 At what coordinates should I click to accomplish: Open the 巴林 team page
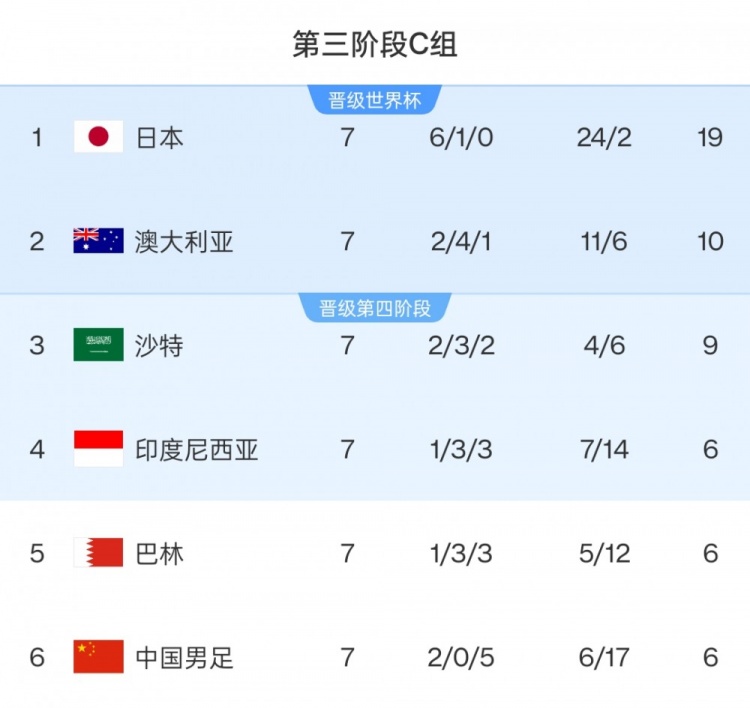(160, 553)
